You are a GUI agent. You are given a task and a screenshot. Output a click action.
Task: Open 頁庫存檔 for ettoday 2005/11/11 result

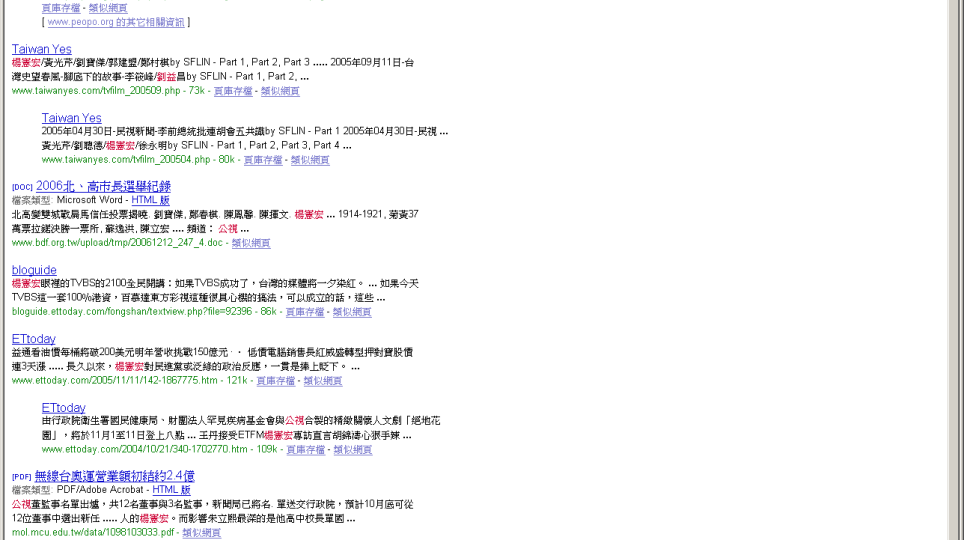pos(276,381)
